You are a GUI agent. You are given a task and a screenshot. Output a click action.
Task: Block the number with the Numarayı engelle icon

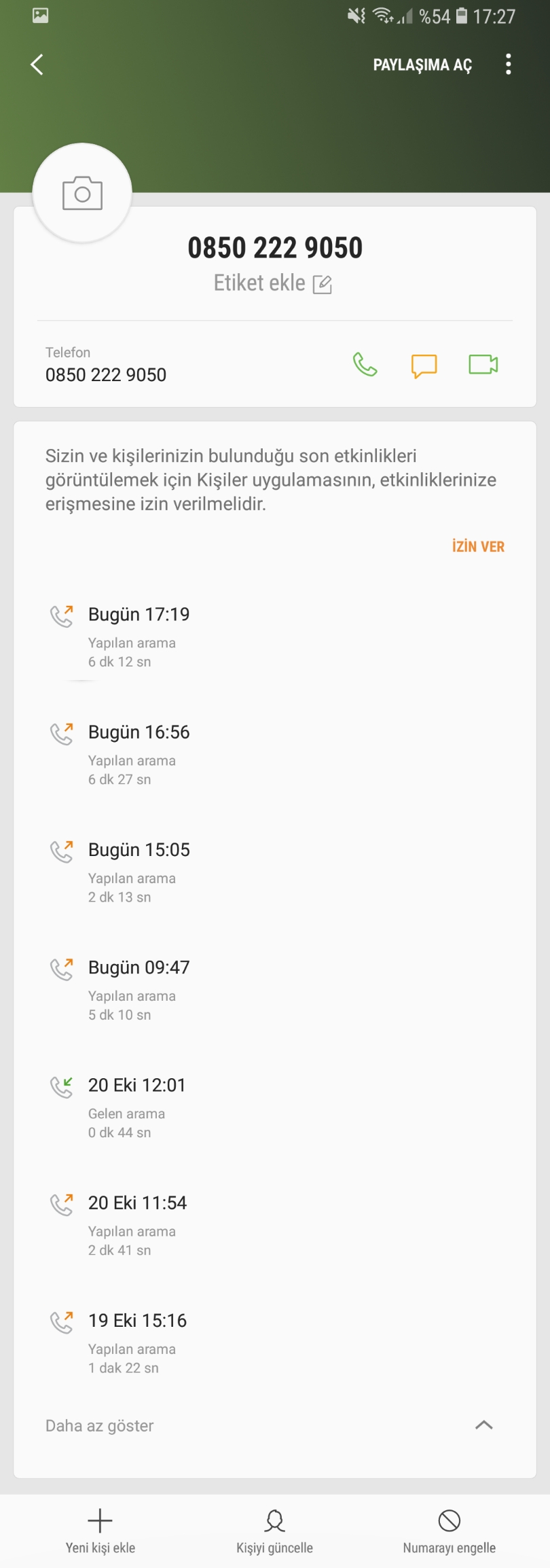[x=449, y=1521]
